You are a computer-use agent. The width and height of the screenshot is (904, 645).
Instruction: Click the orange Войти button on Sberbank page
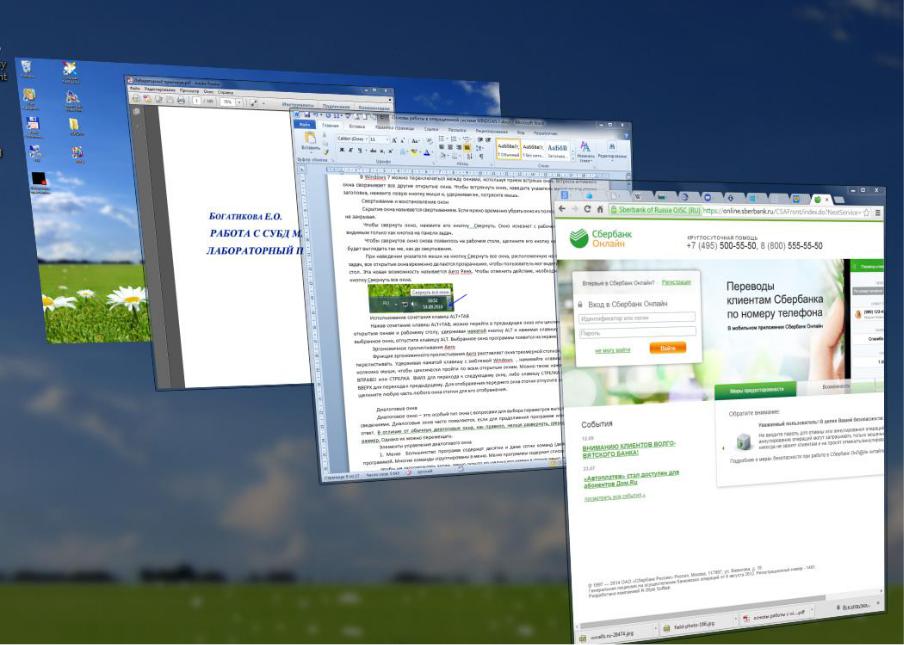coord(668,348)
